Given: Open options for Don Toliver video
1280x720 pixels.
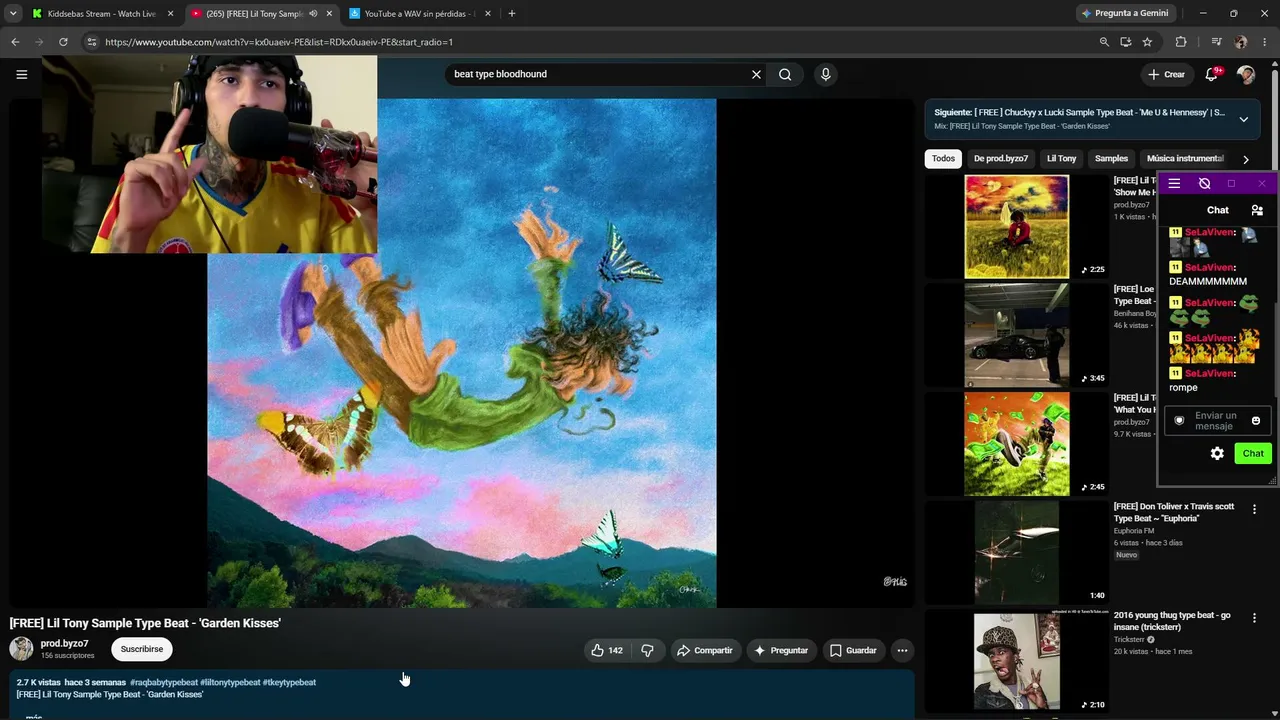Looking at the screenshot, I should (x=1254, y=510).
